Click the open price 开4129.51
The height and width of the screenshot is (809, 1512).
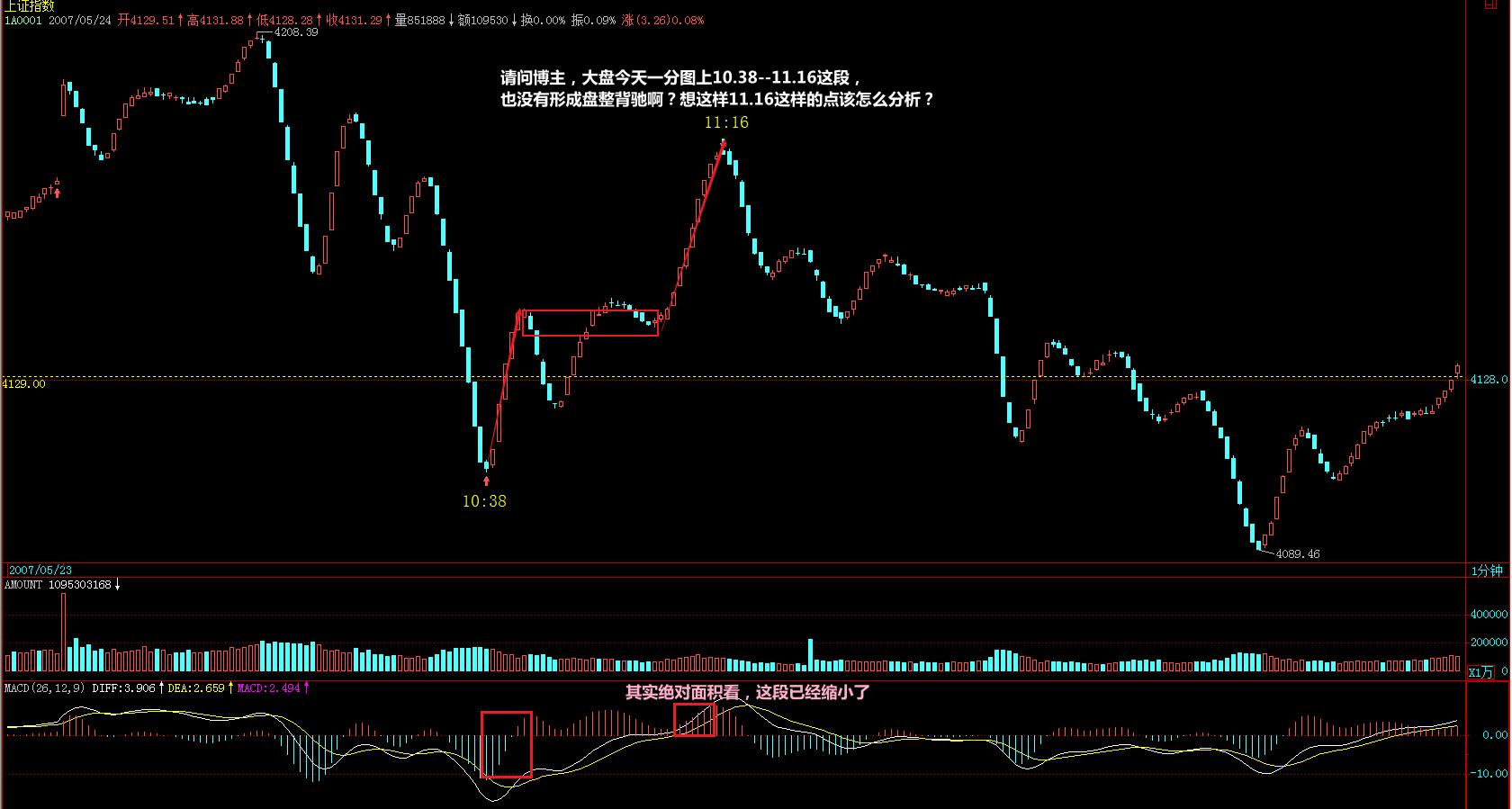tap(146, 20)
